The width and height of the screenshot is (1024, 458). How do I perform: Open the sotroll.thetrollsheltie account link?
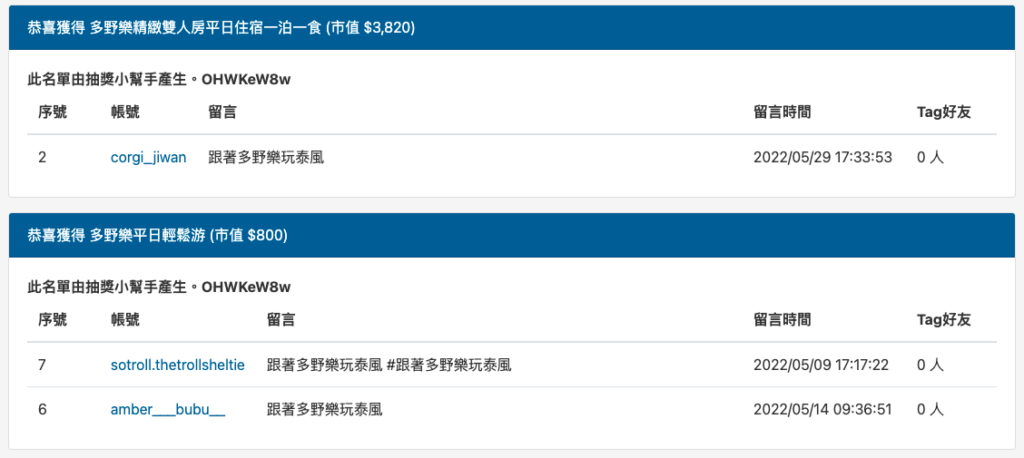click(178, 365)
